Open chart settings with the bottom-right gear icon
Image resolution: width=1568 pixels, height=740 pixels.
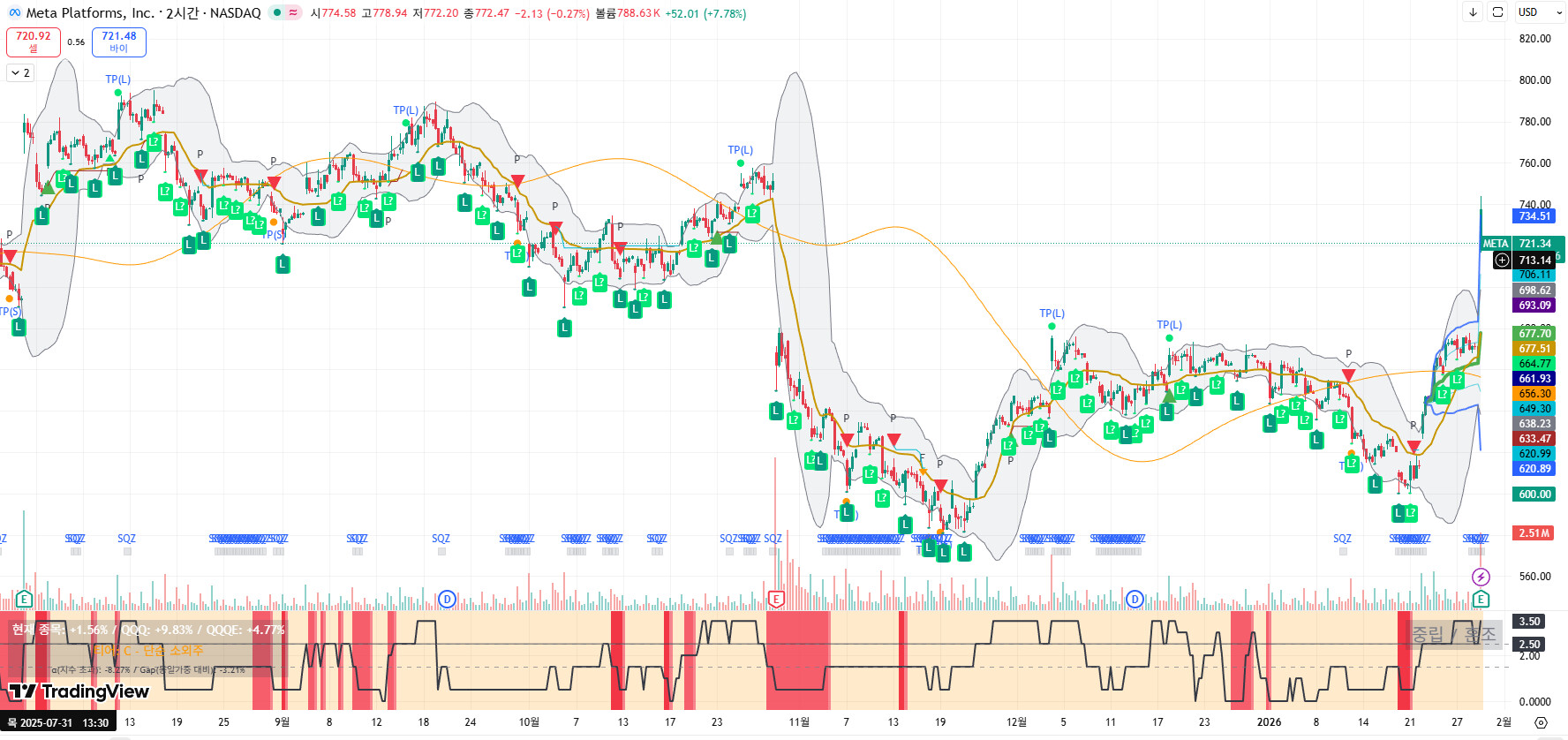(x=1541, y=722)
